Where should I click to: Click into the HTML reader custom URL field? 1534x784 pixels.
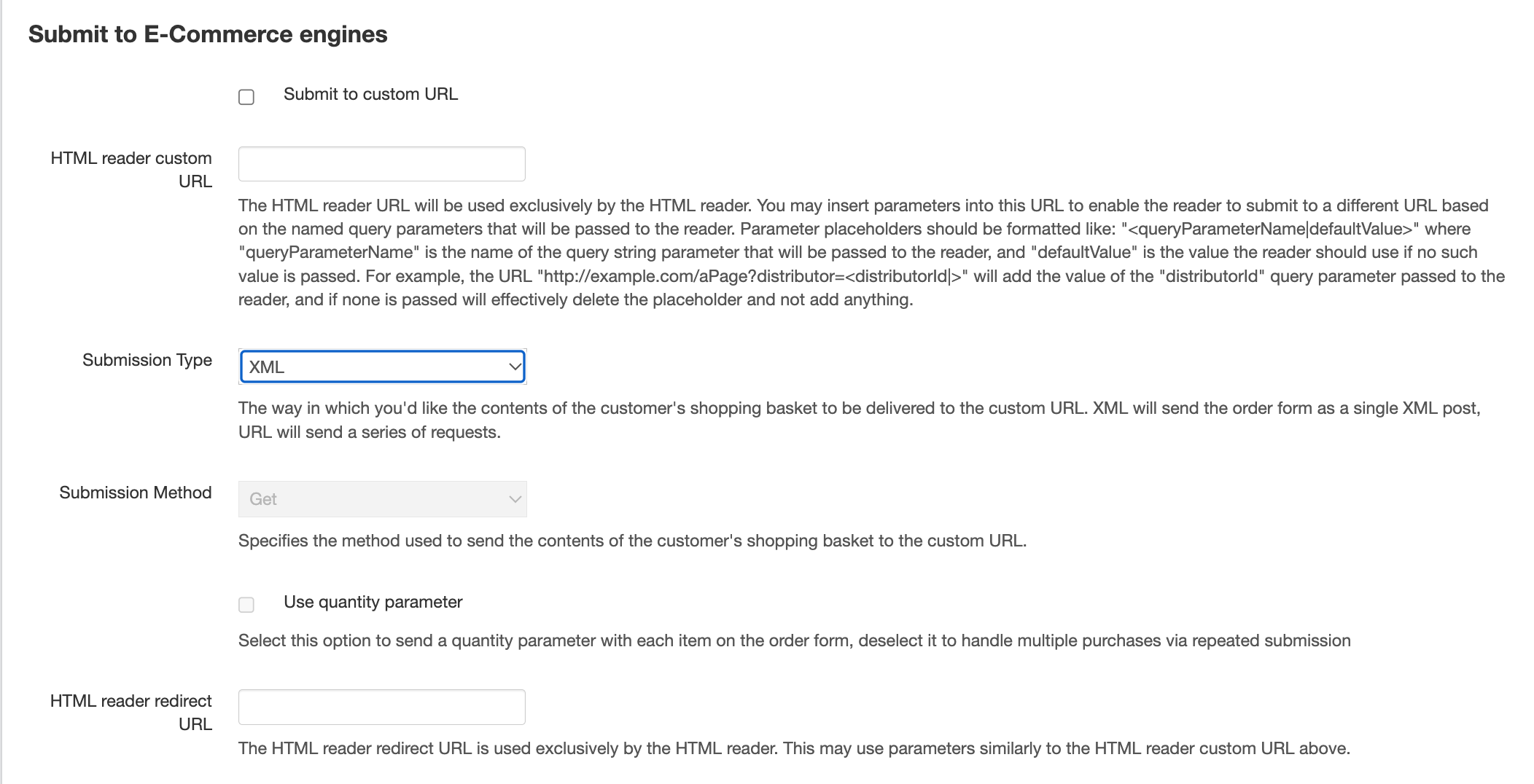click(381, 164)
